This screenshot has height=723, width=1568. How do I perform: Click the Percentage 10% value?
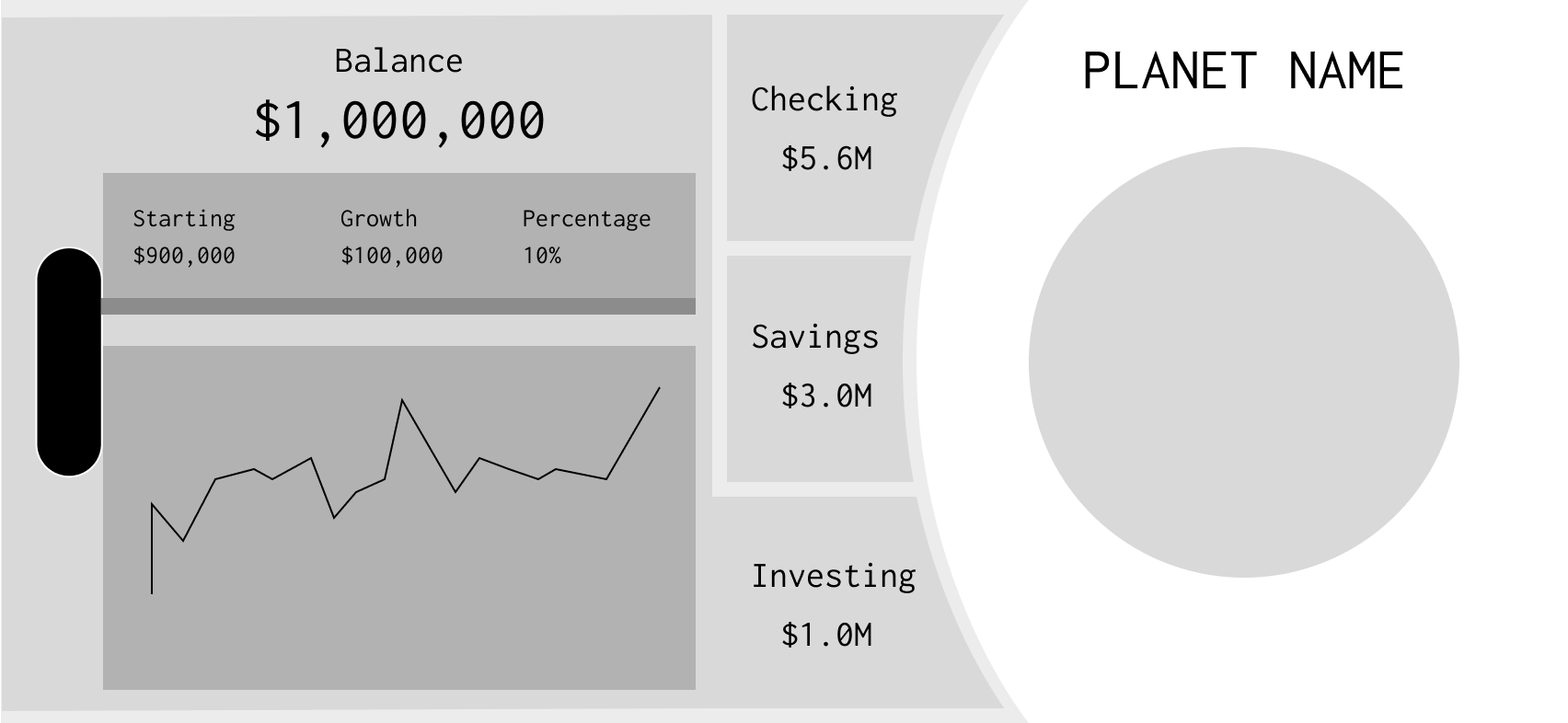pos(542,256)
